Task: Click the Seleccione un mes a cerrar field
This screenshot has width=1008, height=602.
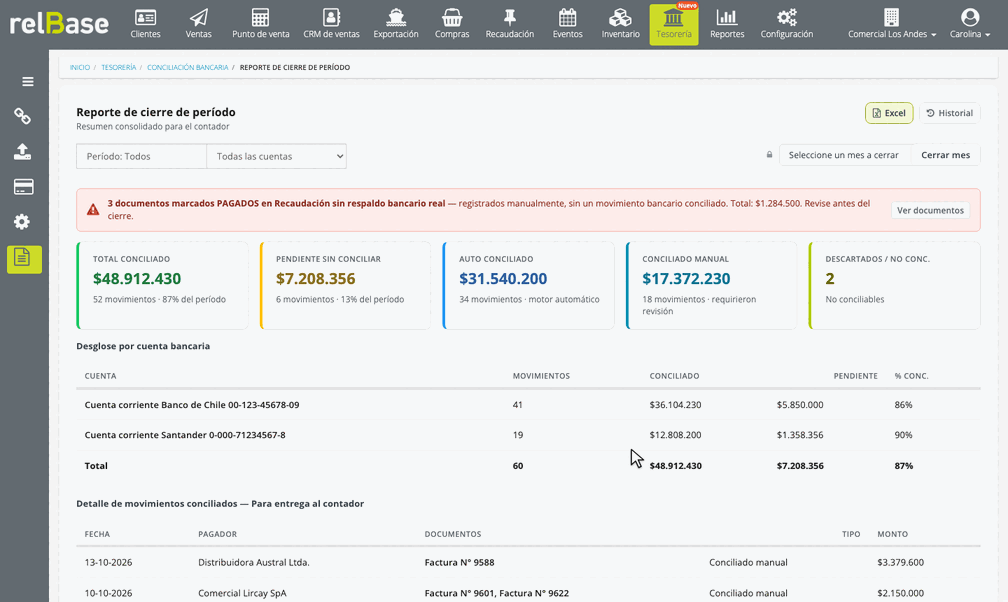Action: [x=845, y=155]
